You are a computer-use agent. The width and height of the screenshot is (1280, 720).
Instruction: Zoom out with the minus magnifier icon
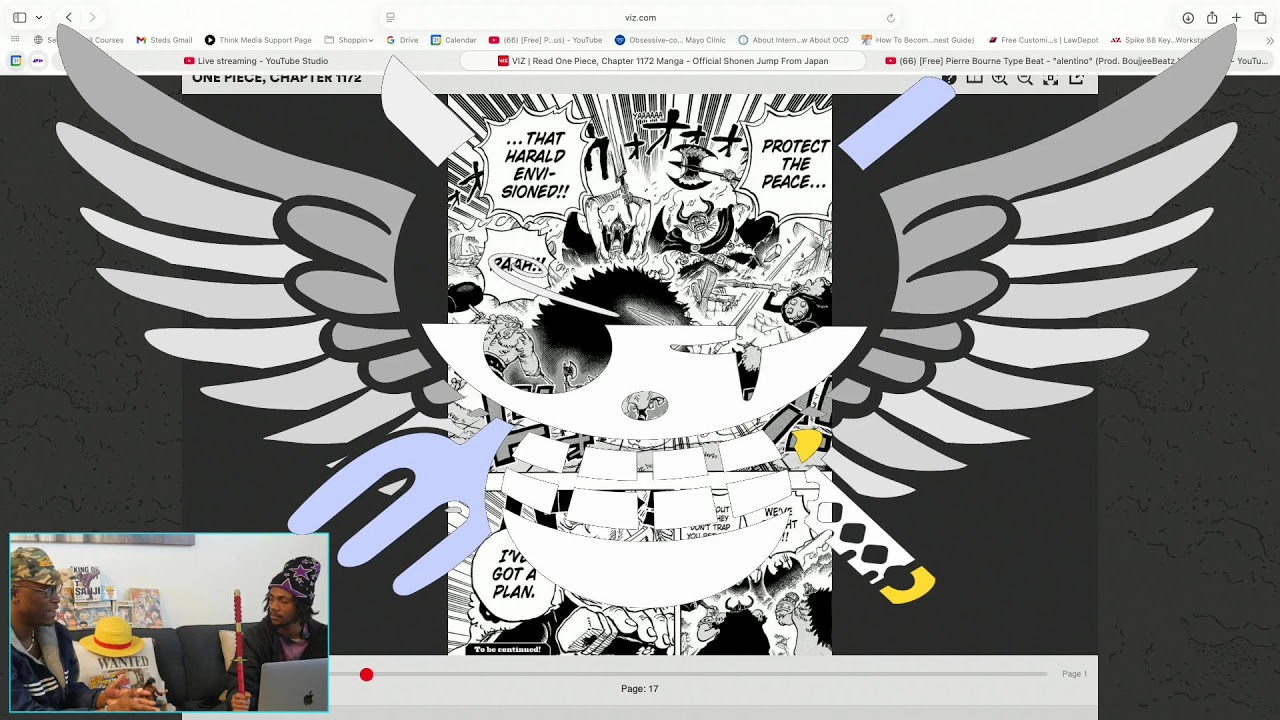(x=1025, y=78)
